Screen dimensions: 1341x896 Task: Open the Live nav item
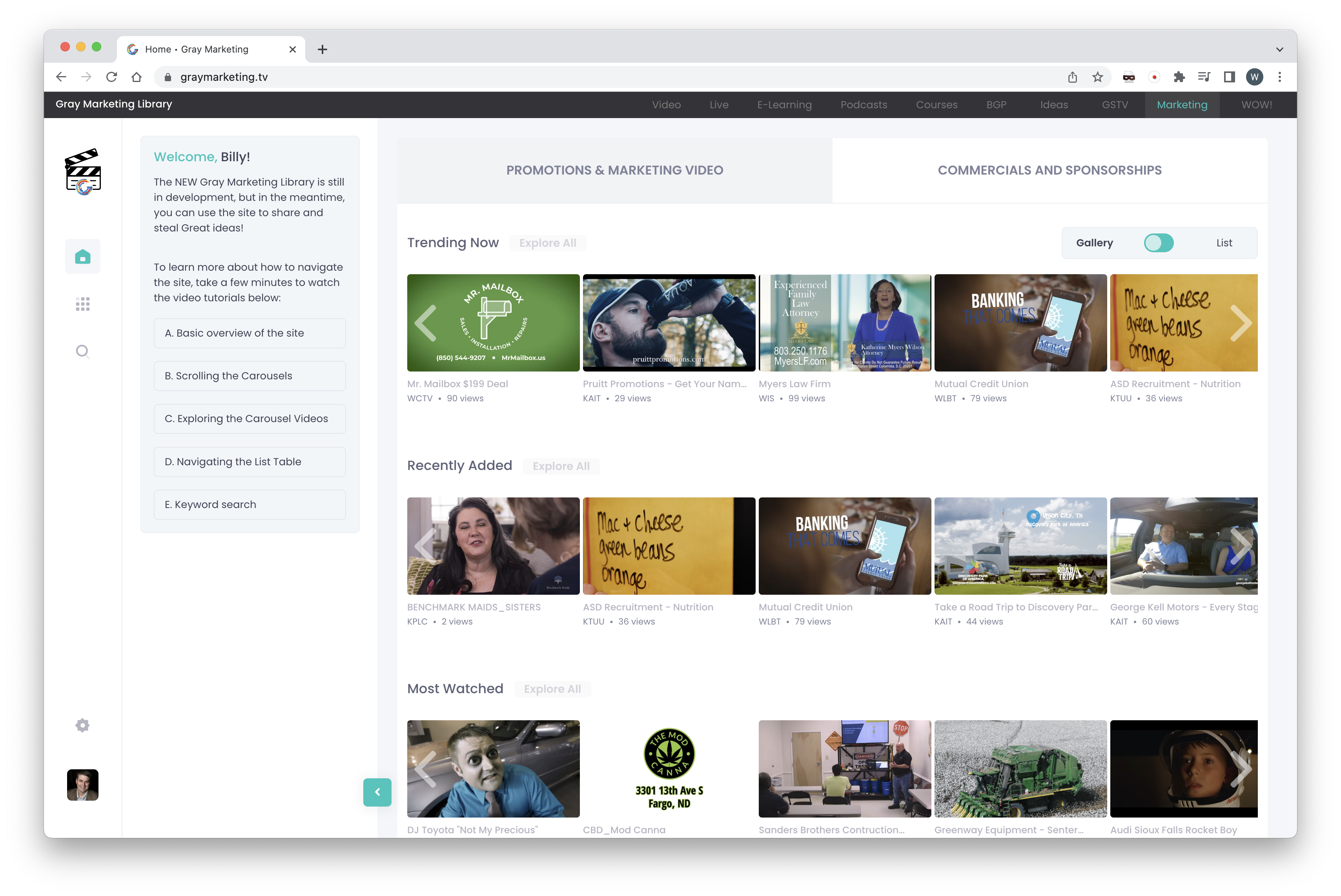[719, 105]
